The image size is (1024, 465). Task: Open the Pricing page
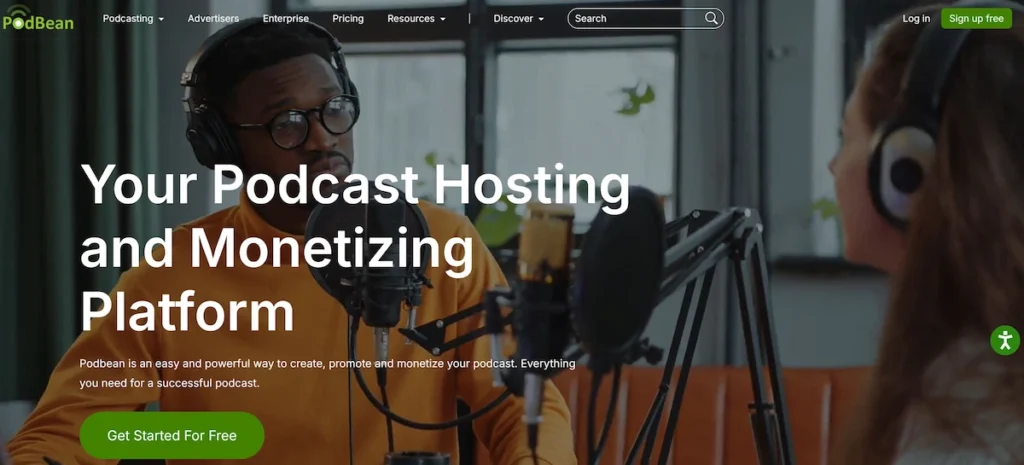(348, 18)
